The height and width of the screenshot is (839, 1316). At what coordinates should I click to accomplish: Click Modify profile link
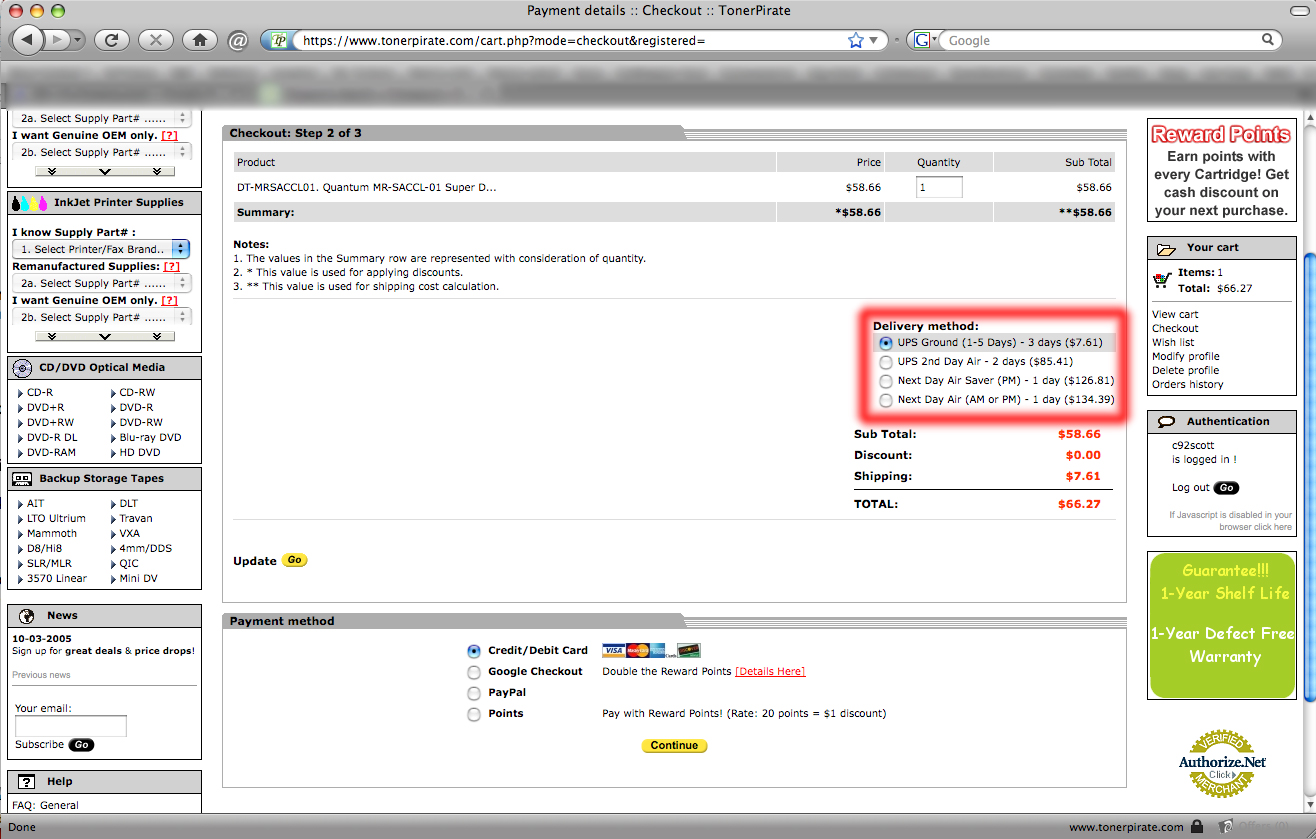1186,356
